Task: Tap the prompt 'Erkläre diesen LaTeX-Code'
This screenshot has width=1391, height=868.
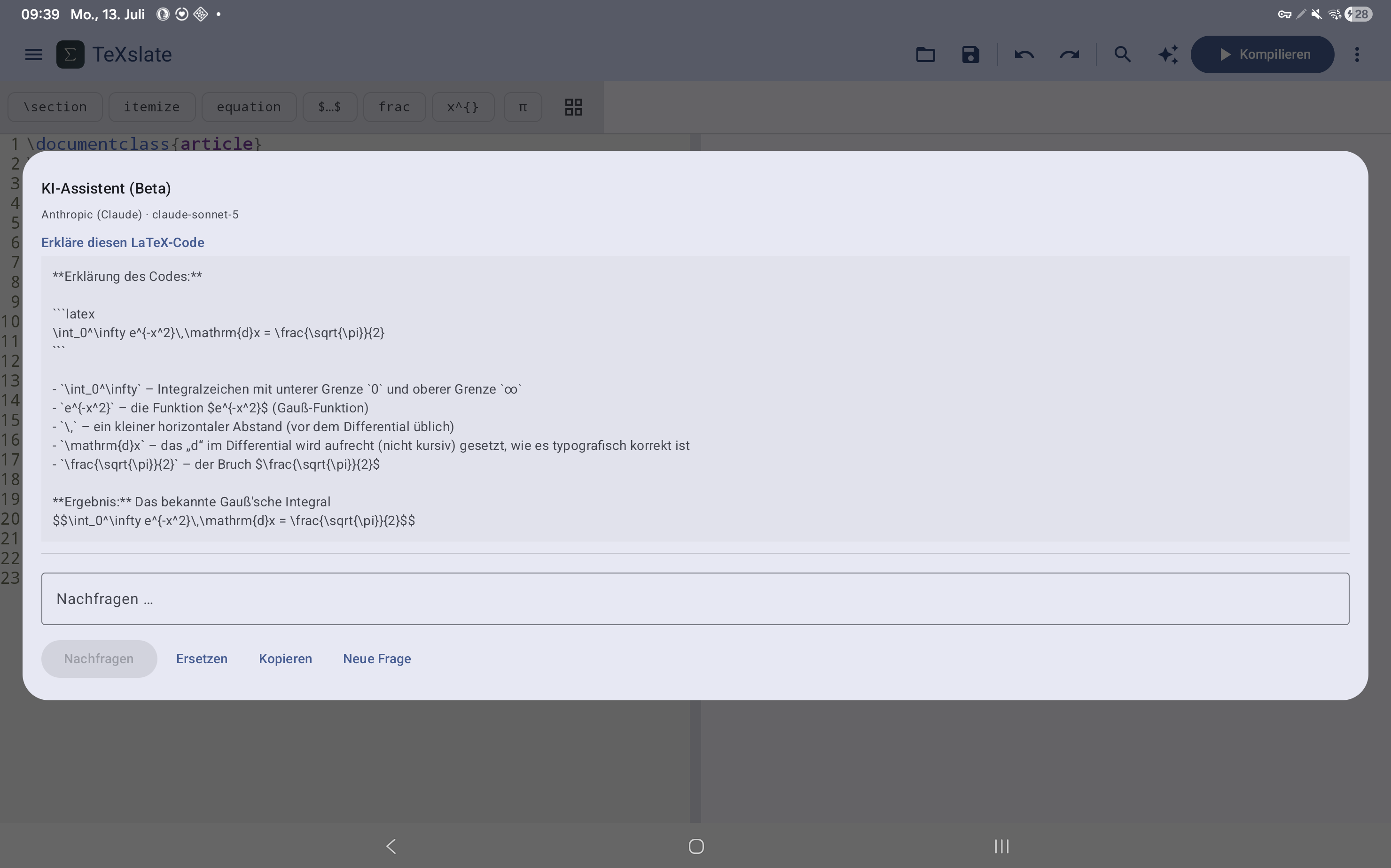Action: tap(123, 243)
